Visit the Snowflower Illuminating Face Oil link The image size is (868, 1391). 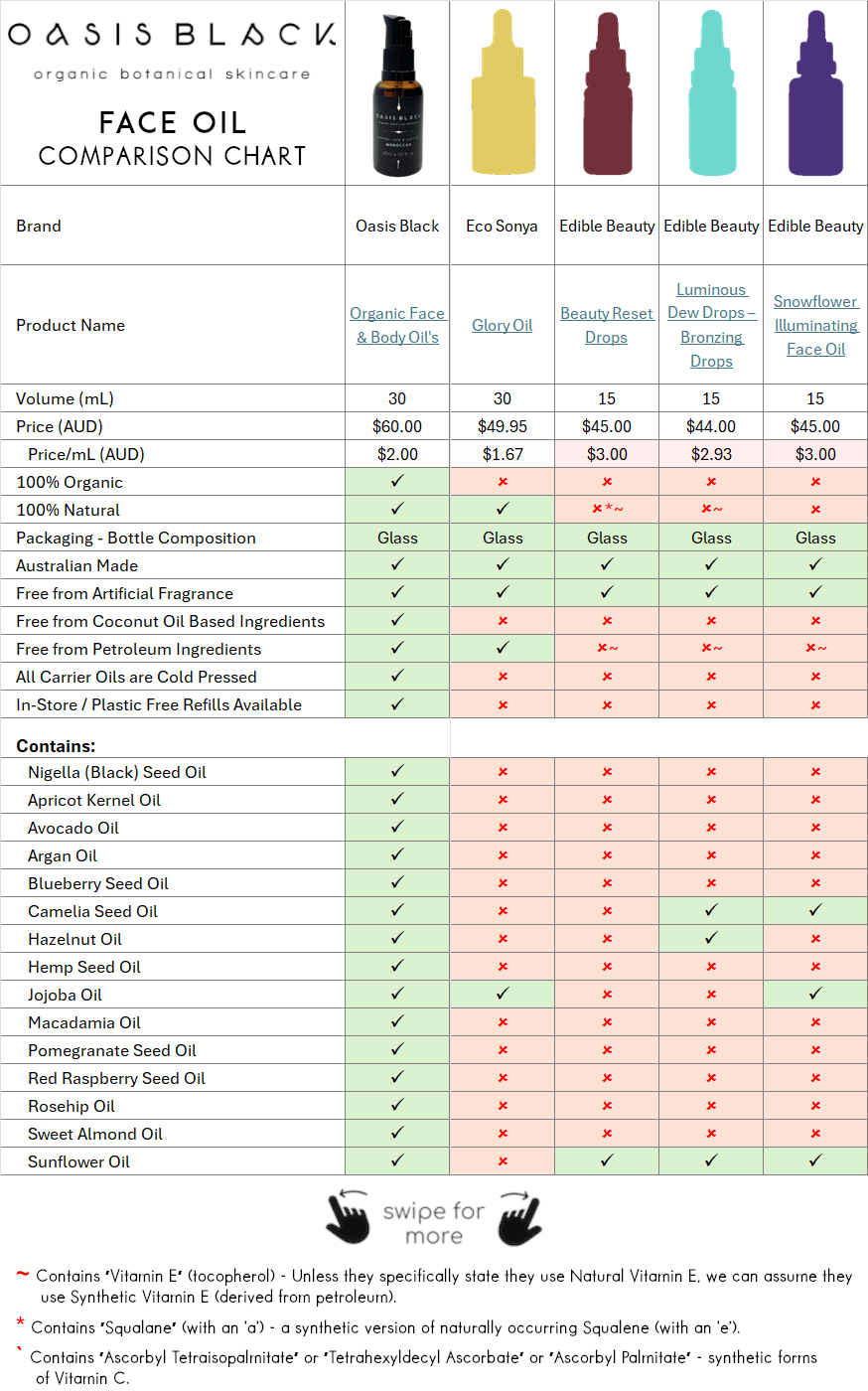[815, 325]
